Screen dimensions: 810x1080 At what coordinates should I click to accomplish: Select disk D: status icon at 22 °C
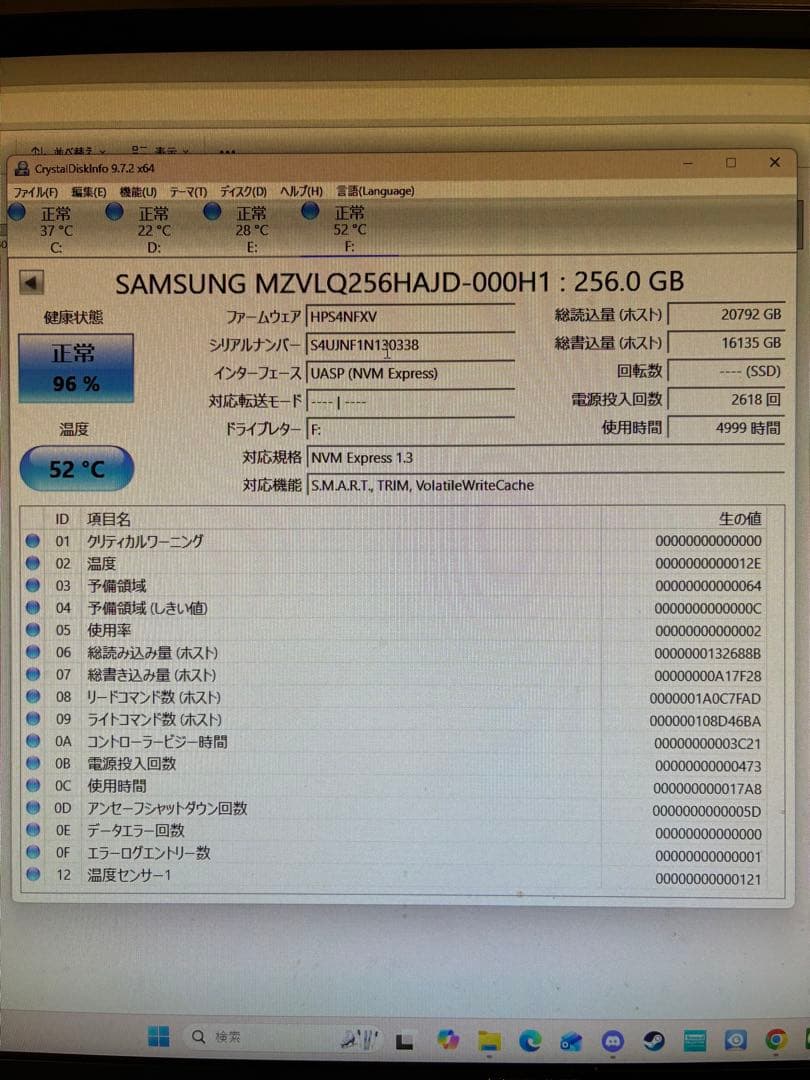[x=114, y=212]
